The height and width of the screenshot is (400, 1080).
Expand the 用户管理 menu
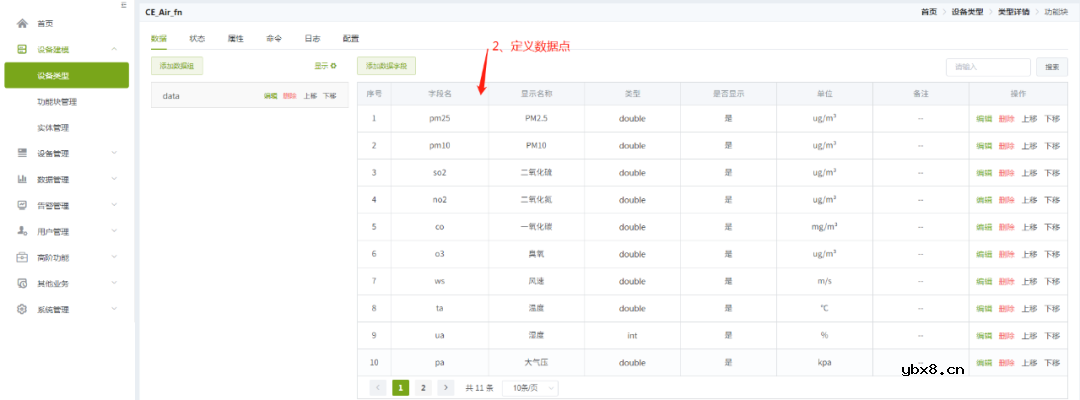(114, 231)
